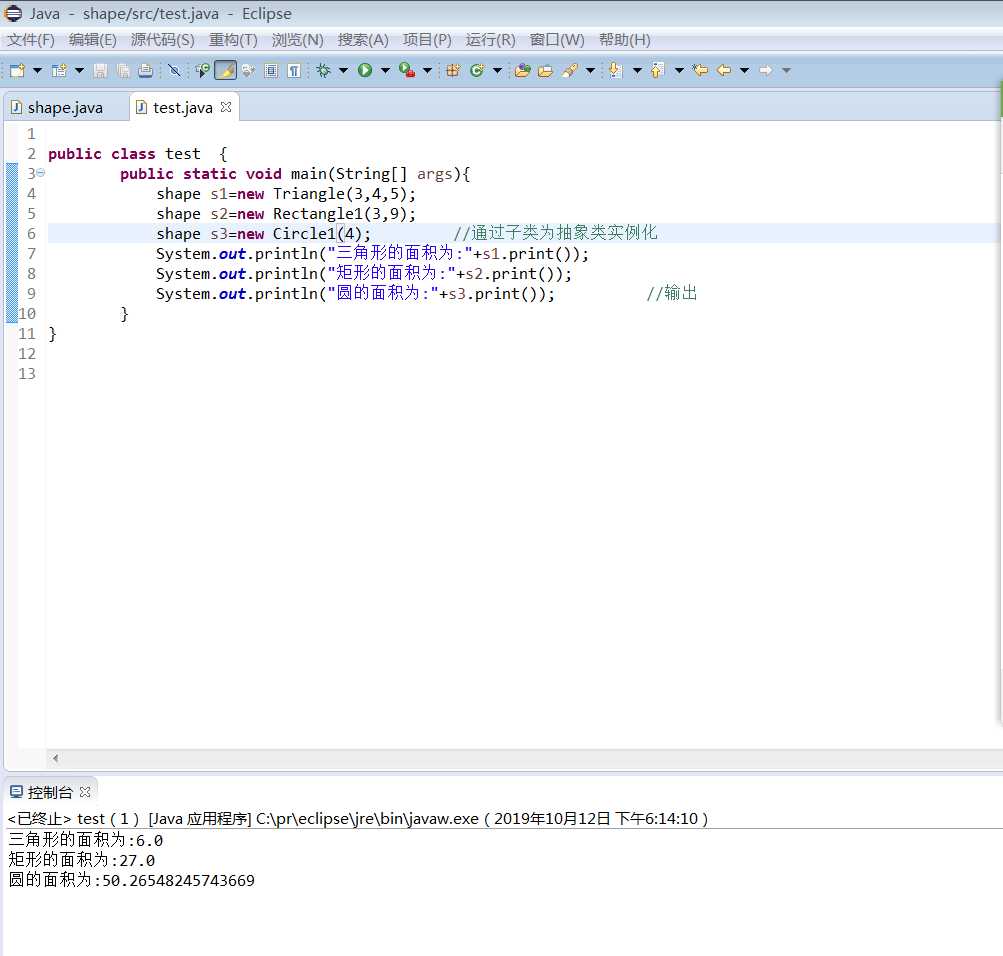Open the Forward history dropdown arrow
This screenshot has width=1003, height=956.
tap(787, 70)
